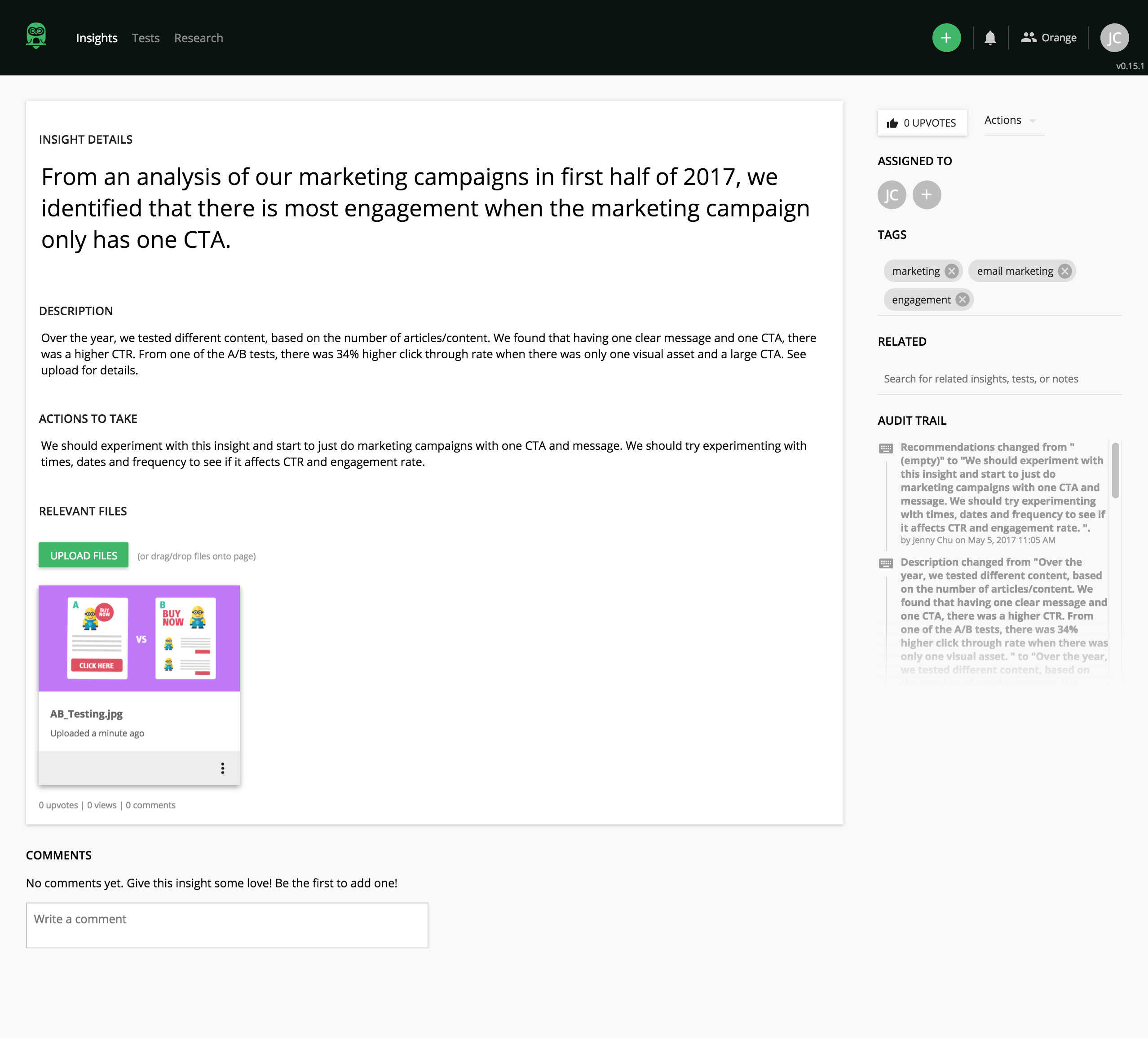Click the audit trail scrollbar
This screenshot has width=1148, height=1038.
[1115, 470]
